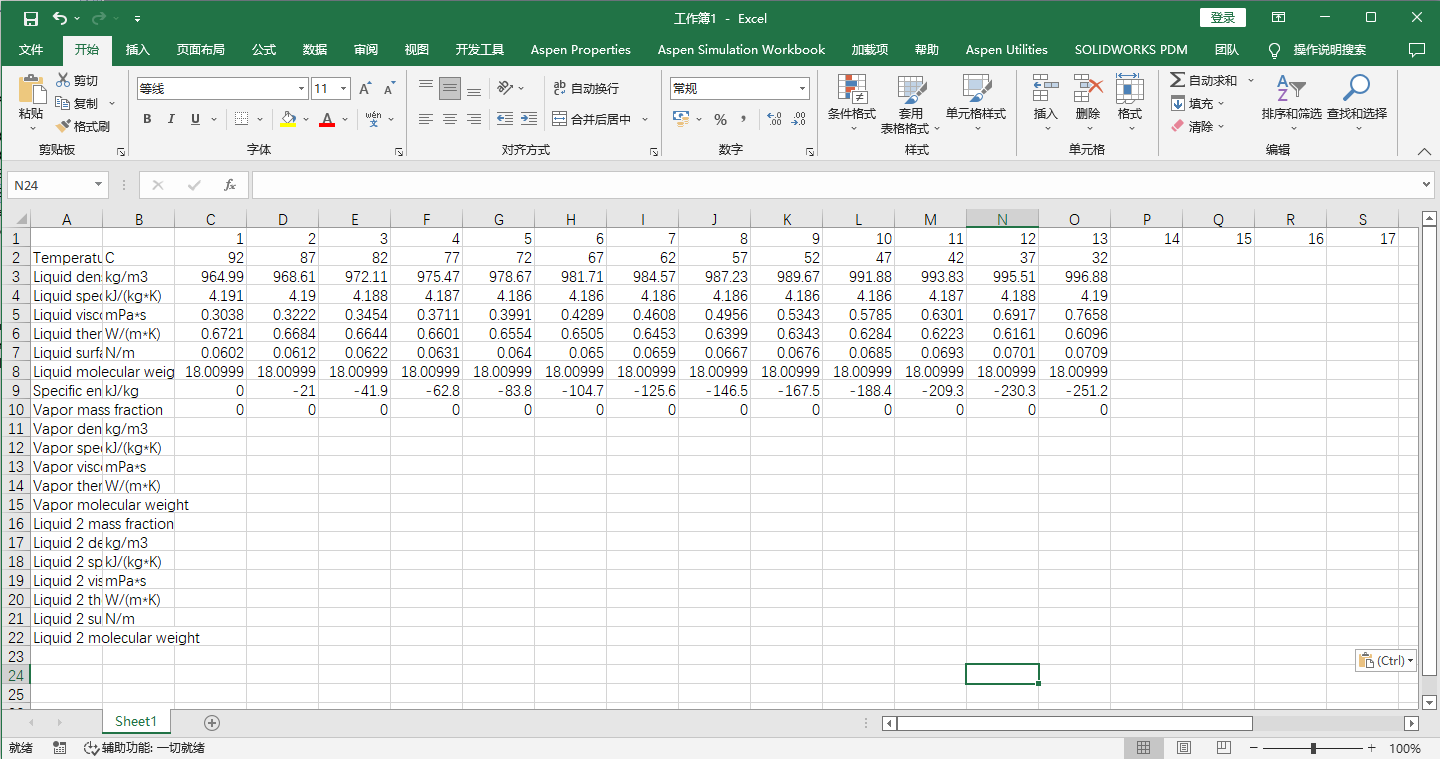Switch to Normal view in status bar
This screenshot has height=759, width=1440.
[1144, 748]
